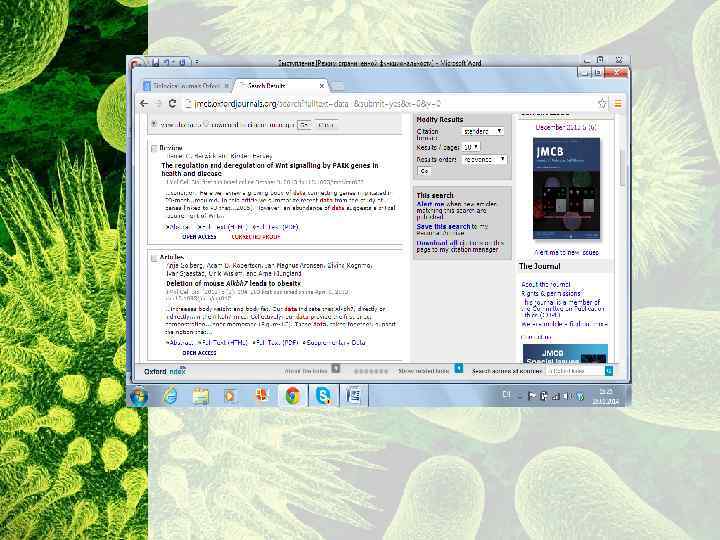Open the Wnt signalling by PARK genes article
The image size is (720, 540).
coord(270,169)
